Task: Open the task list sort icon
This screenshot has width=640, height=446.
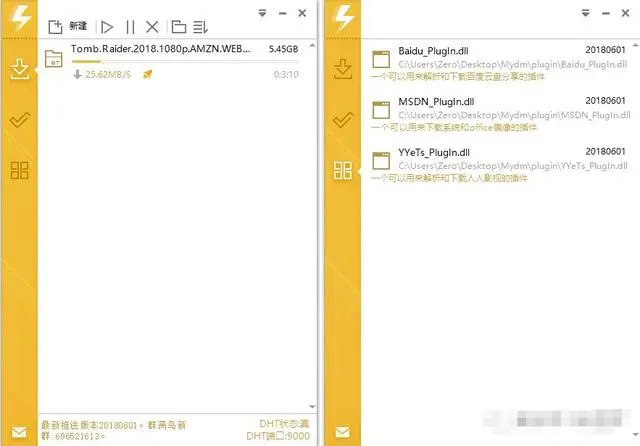Action: (200, 27)
